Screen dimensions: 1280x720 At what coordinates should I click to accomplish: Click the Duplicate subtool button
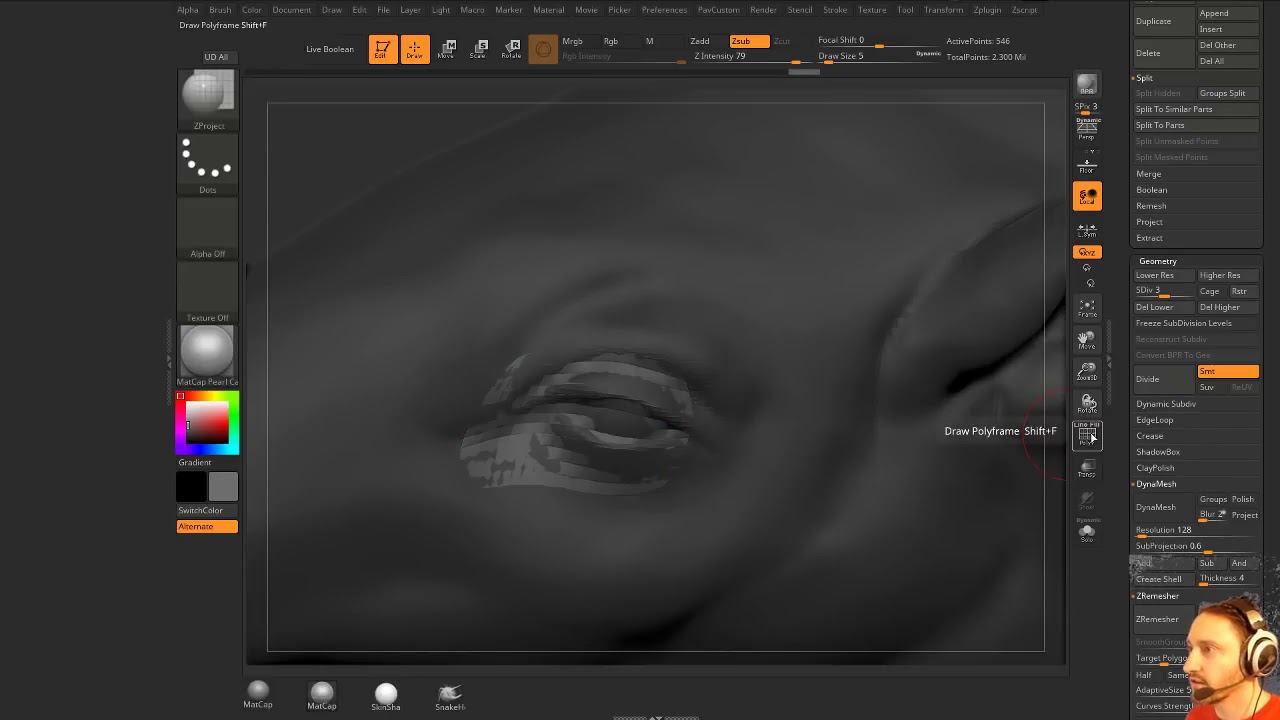tap(1162, 21)
